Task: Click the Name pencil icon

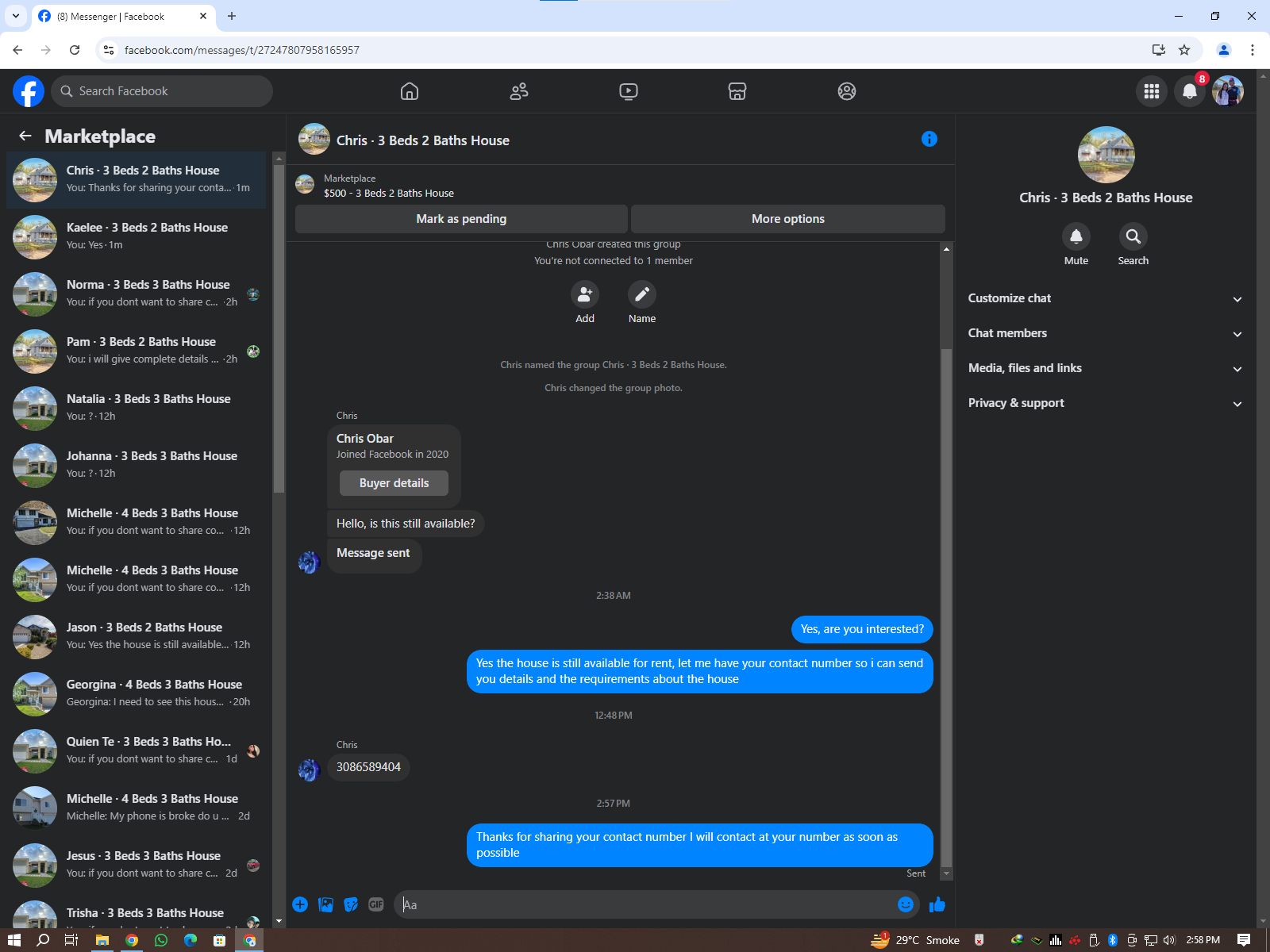Action: pos(642,294)
